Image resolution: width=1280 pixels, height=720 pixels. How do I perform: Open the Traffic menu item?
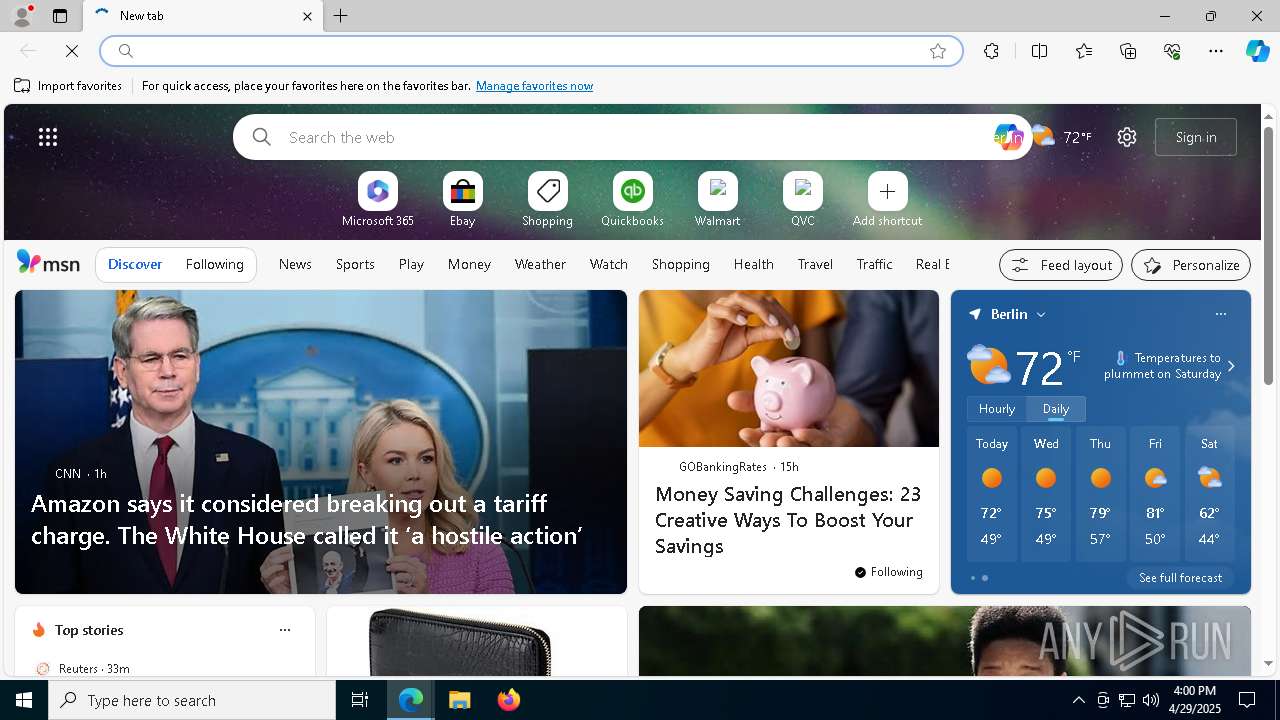click(874, 264)
